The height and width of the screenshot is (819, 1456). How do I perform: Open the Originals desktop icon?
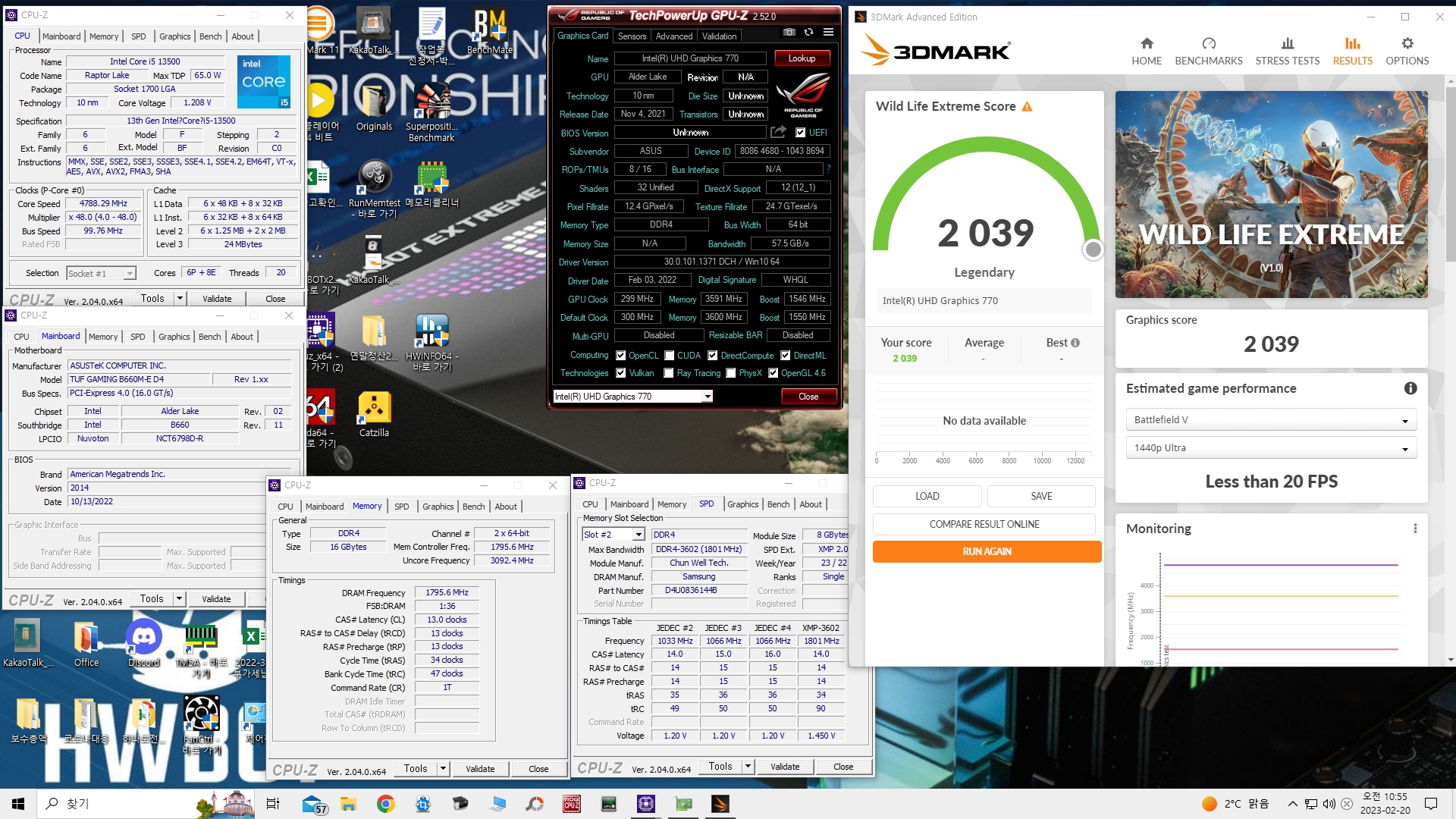tap(374, 108)
